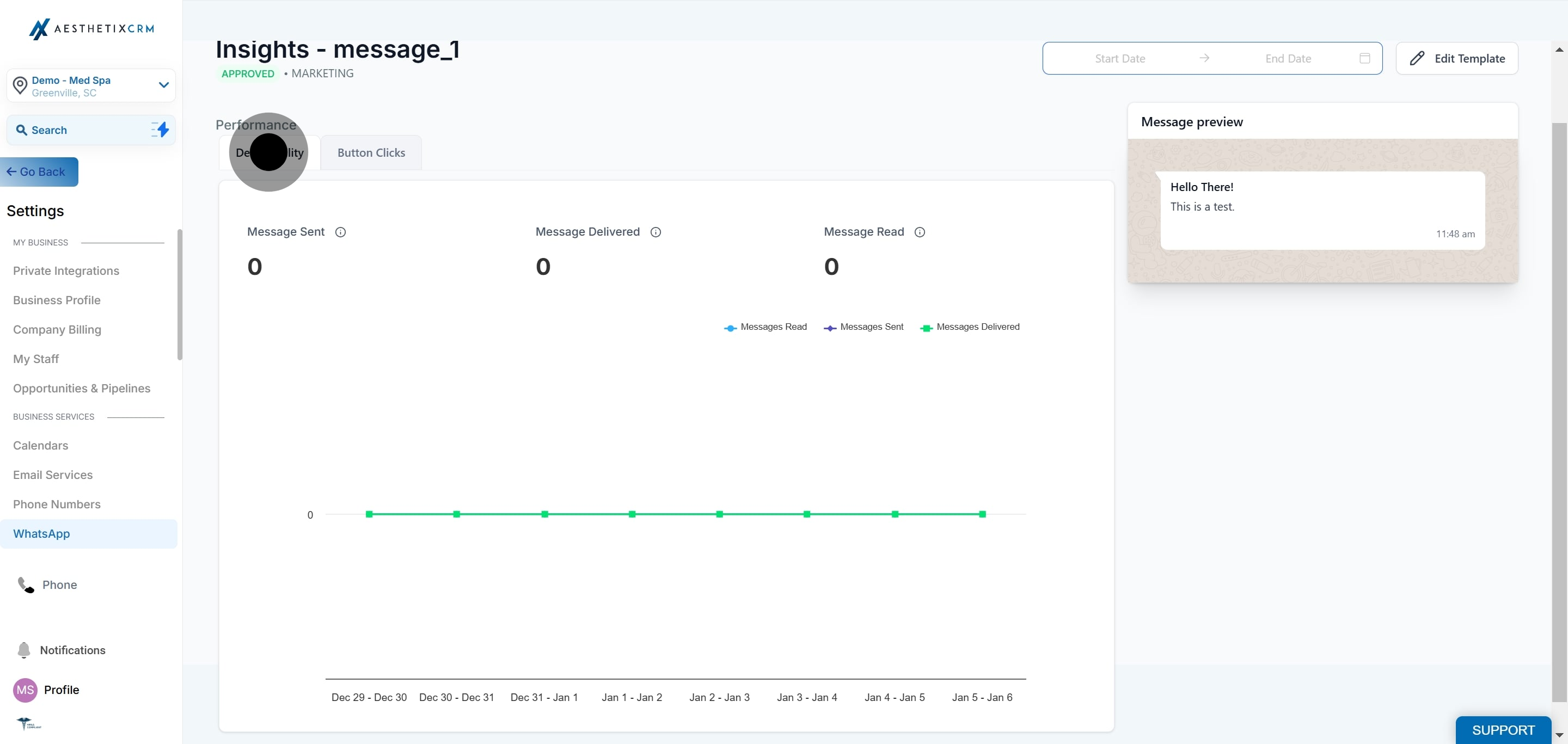Expand the Demo - Med Spa location dropdown
This screenshot has height=744, width=1568.
click(x=163, y=85)
